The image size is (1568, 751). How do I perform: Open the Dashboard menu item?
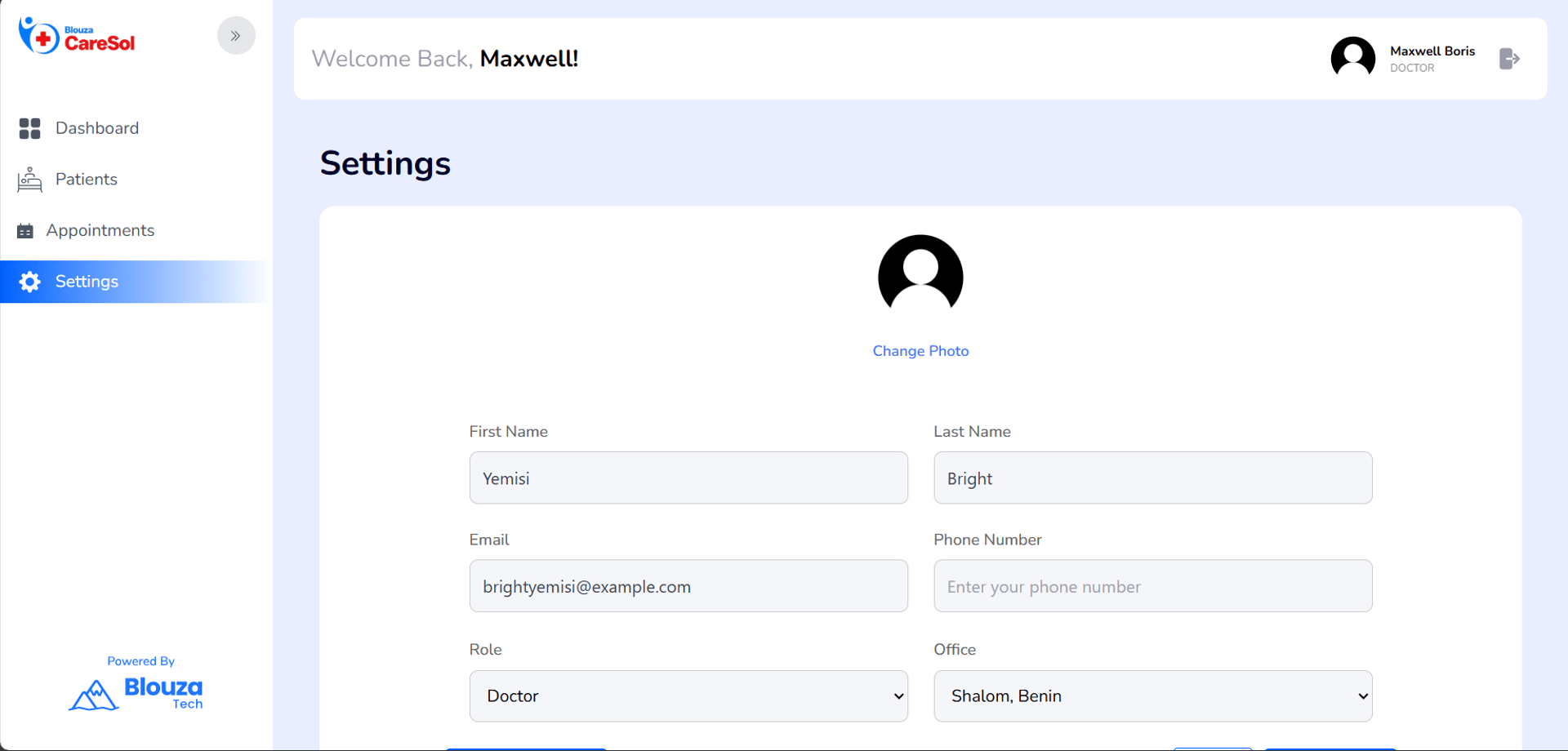tap(97, 128)
